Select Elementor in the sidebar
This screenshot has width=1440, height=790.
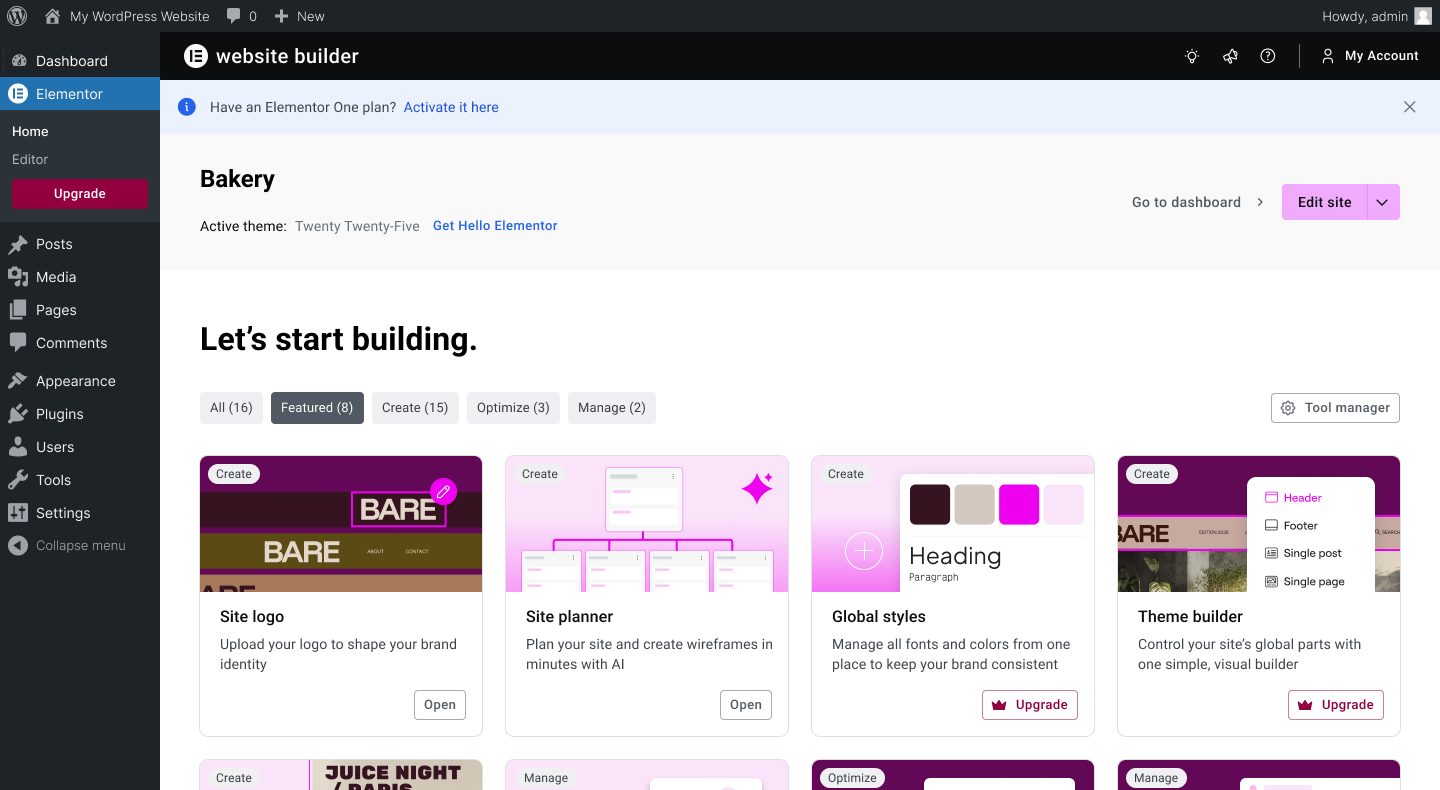80,94
